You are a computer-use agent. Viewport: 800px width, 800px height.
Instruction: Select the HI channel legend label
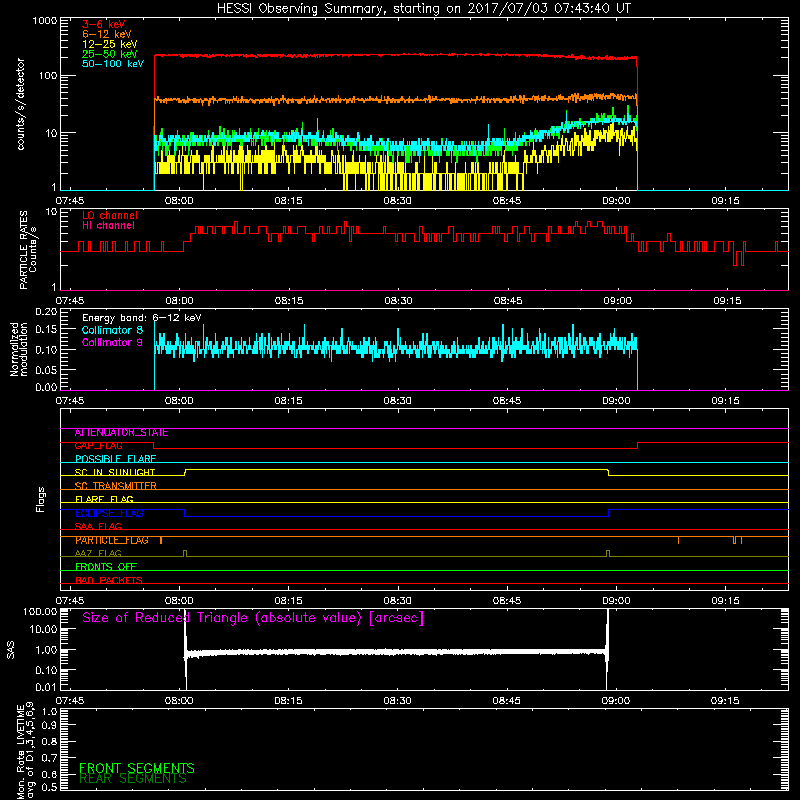click(x=108, y=226)
